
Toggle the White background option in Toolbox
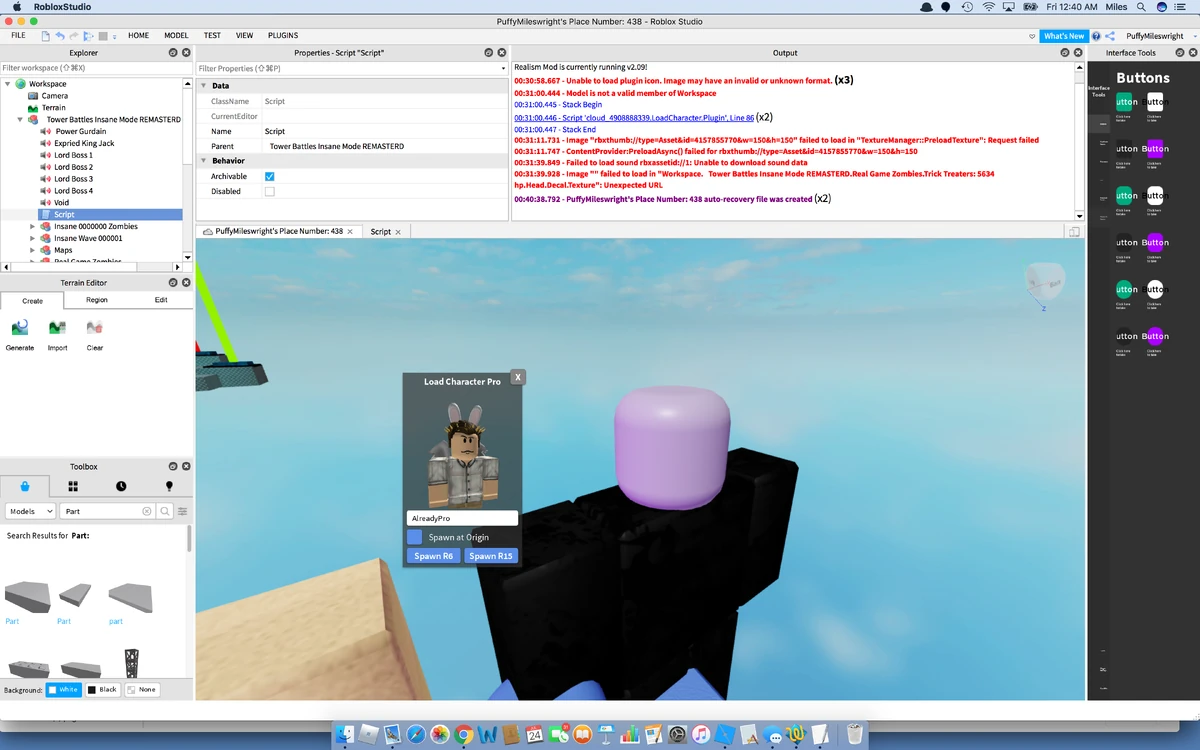pyautogui.click(x=64, y=689)
